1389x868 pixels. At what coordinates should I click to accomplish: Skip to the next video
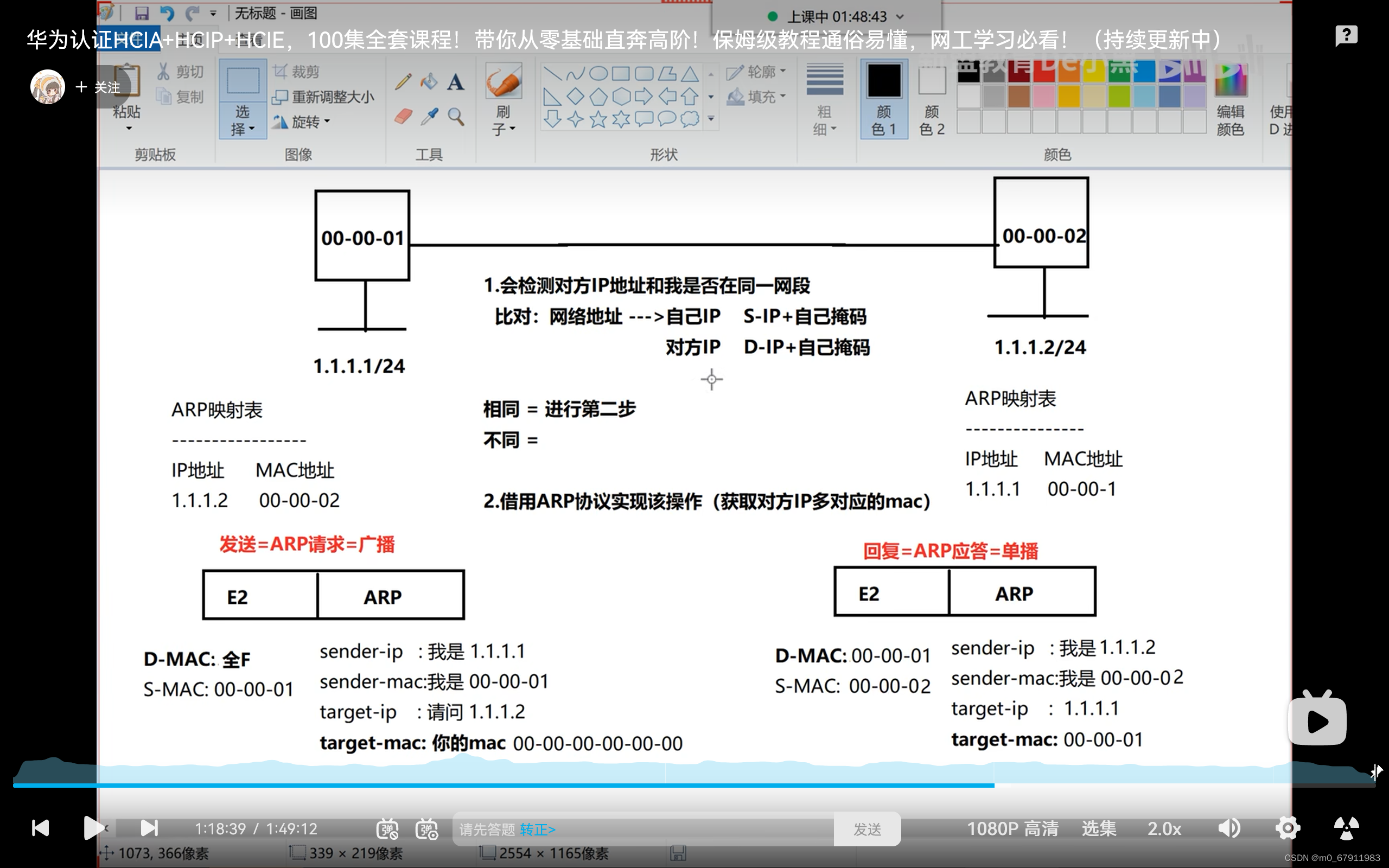tap(149, 828)
